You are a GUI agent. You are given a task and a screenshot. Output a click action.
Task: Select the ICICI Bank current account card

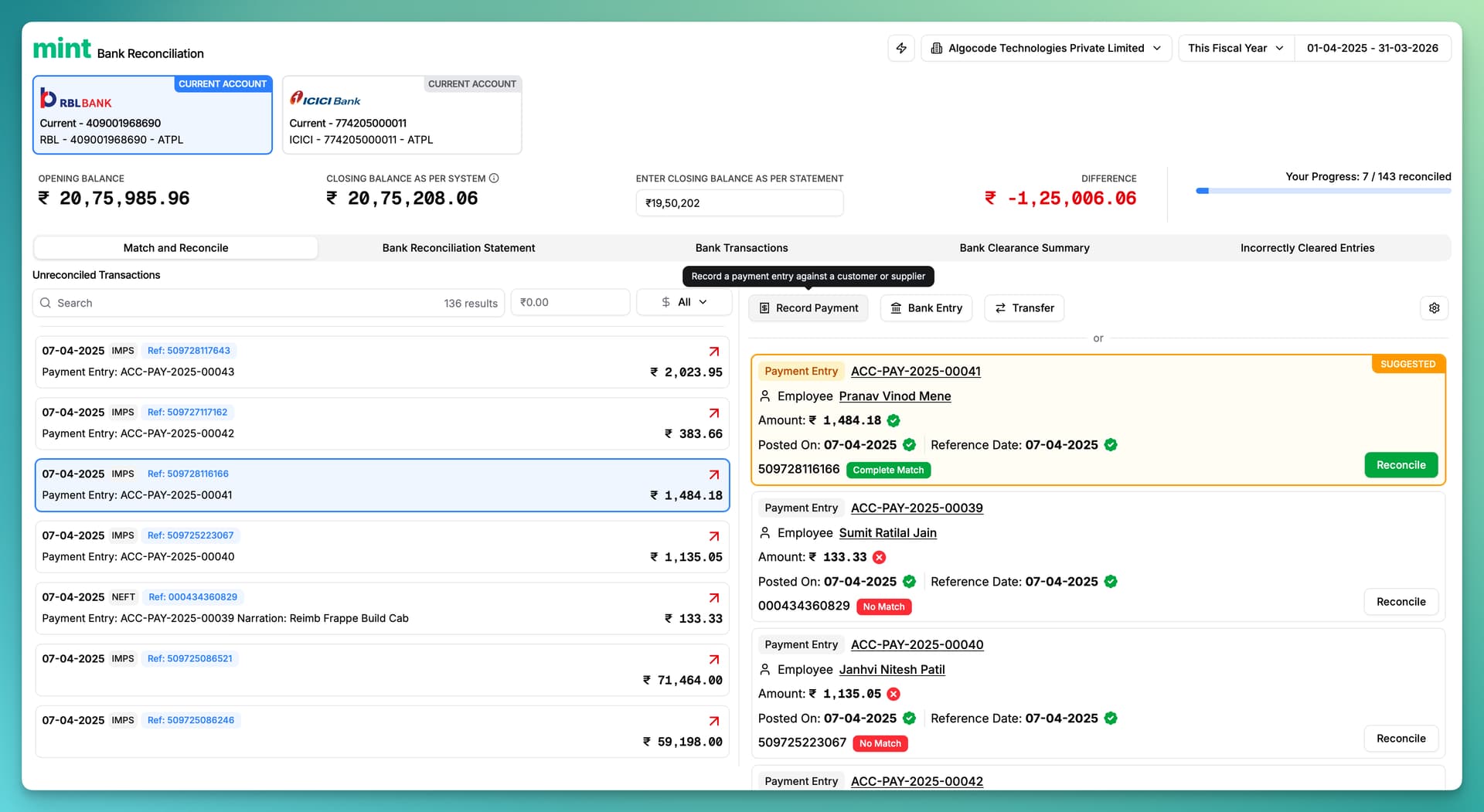tap(402, 115)
